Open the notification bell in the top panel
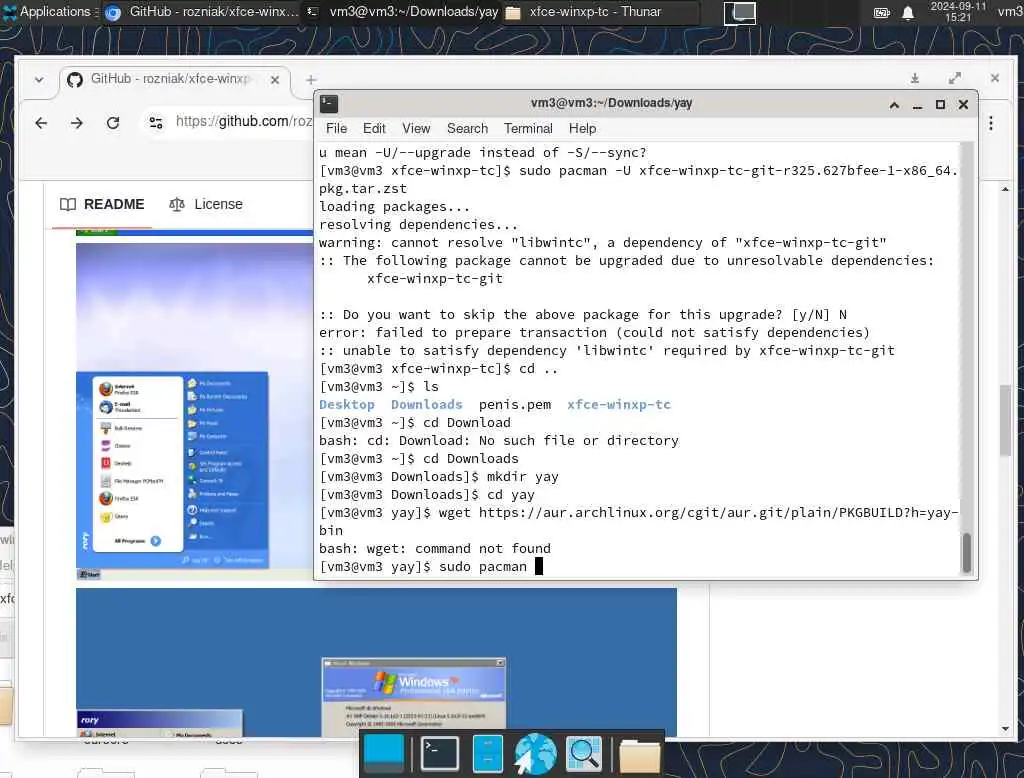Image resolution: width=1024 pixels, height=778 pixels. 908,12
